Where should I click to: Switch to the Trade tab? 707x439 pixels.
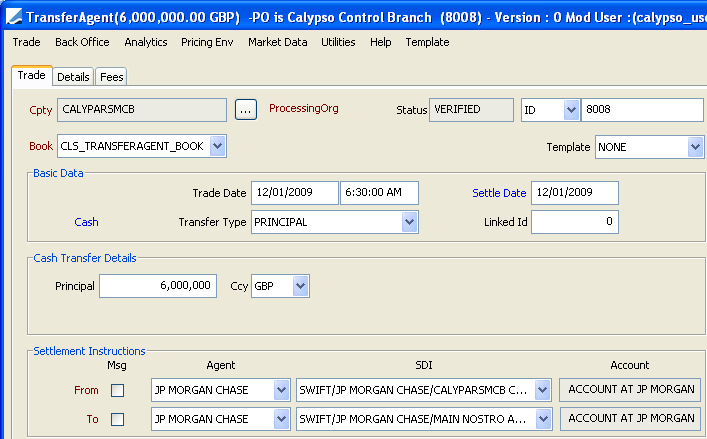[x=32, y=75]
